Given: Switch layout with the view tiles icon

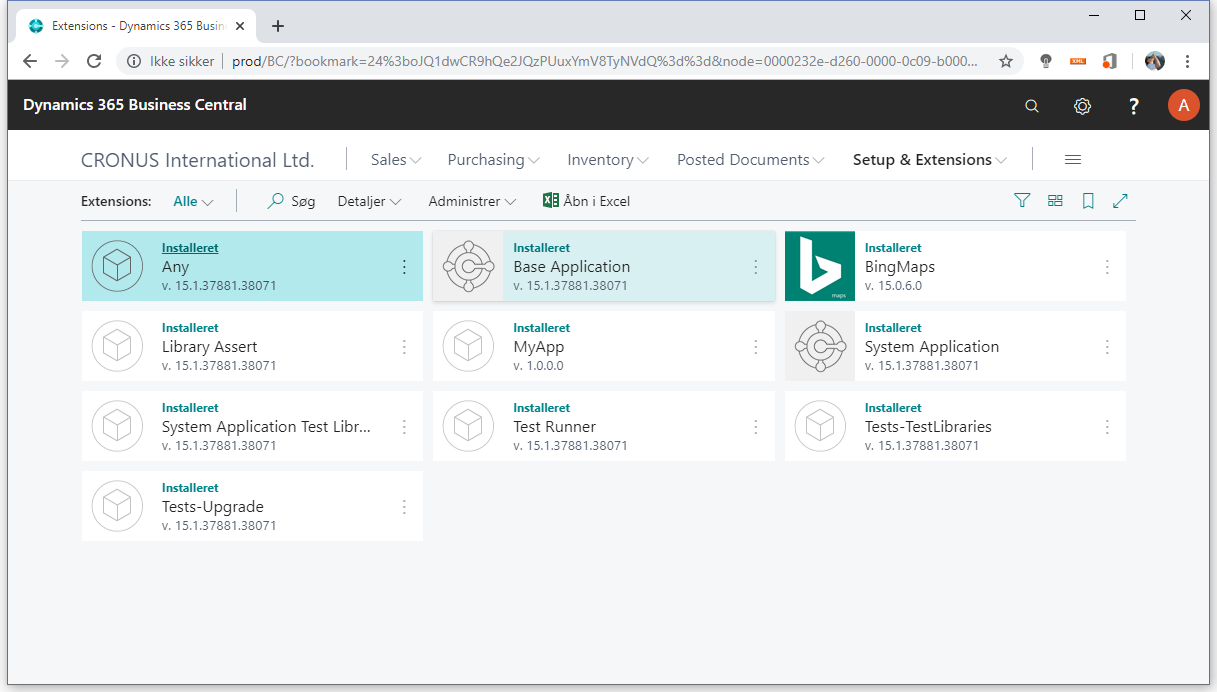Looking at the screenshot, I should (1055, 201).
